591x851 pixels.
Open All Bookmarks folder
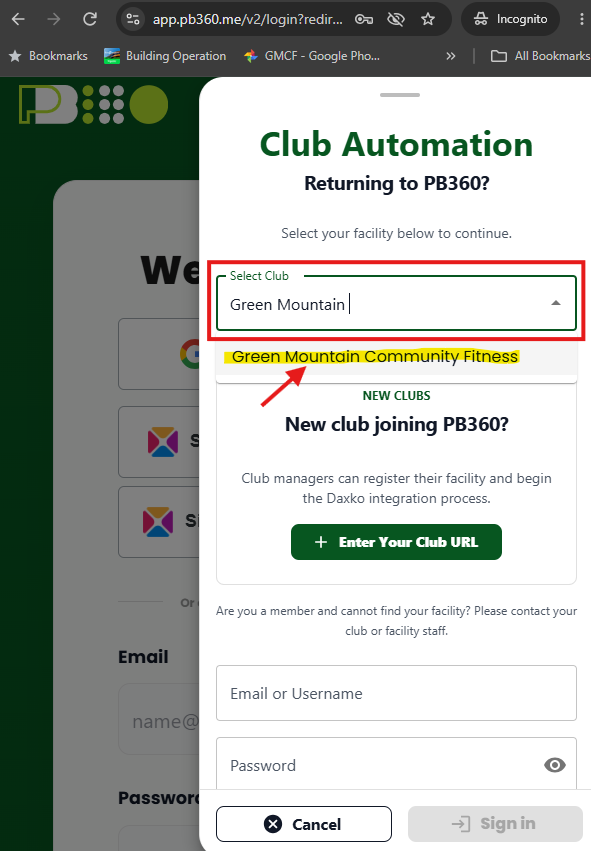[x=540, y=56]
